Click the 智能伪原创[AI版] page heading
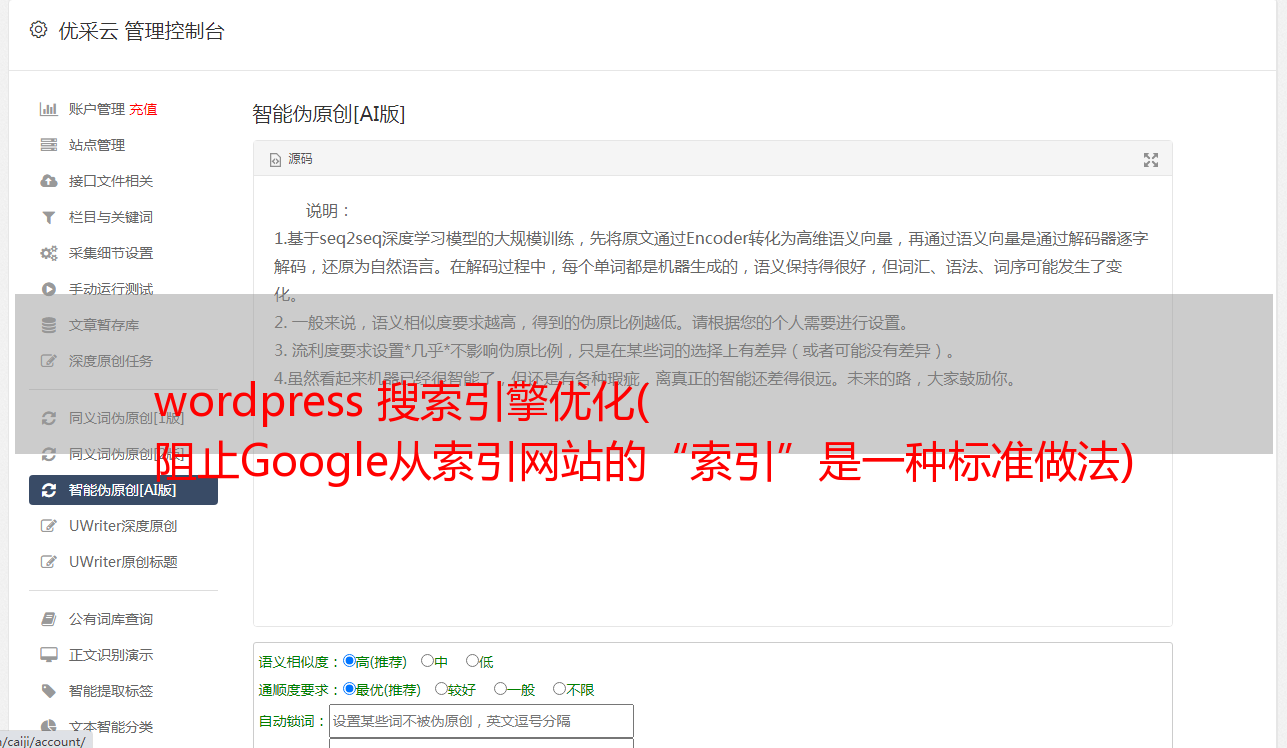Image resolution: width=1287 pixels, height=748 pixels. (329, 114)
